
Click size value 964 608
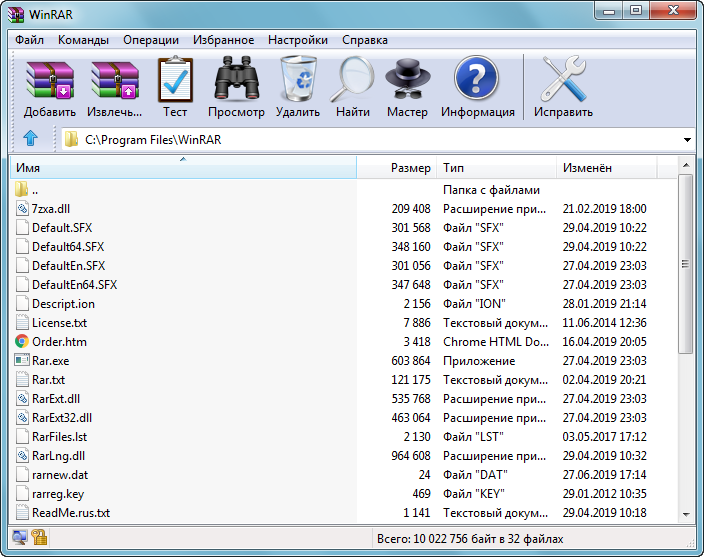point(410,456)
